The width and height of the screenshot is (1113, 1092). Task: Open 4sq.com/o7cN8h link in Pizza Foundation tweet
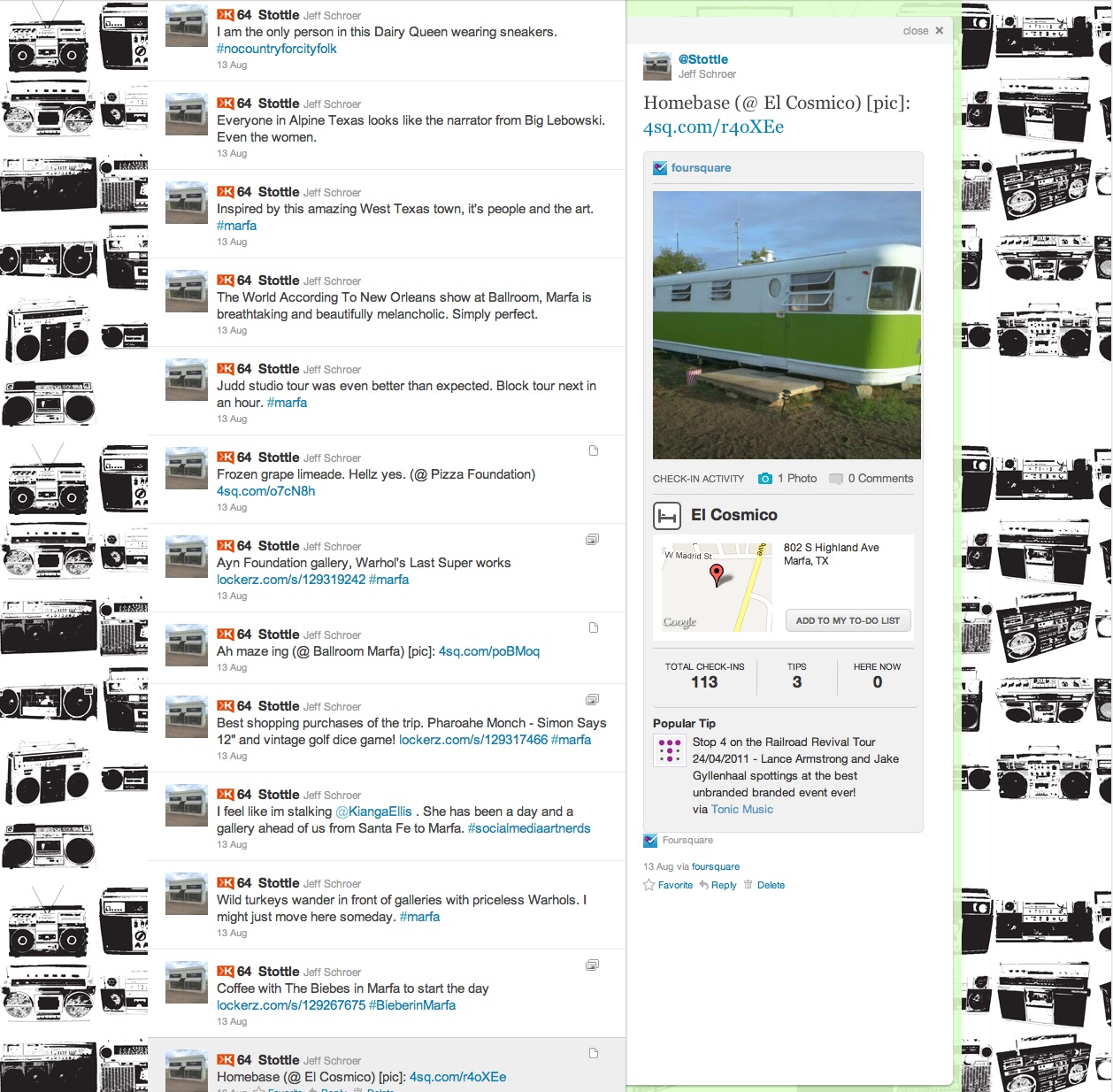(x=266, y=491)
